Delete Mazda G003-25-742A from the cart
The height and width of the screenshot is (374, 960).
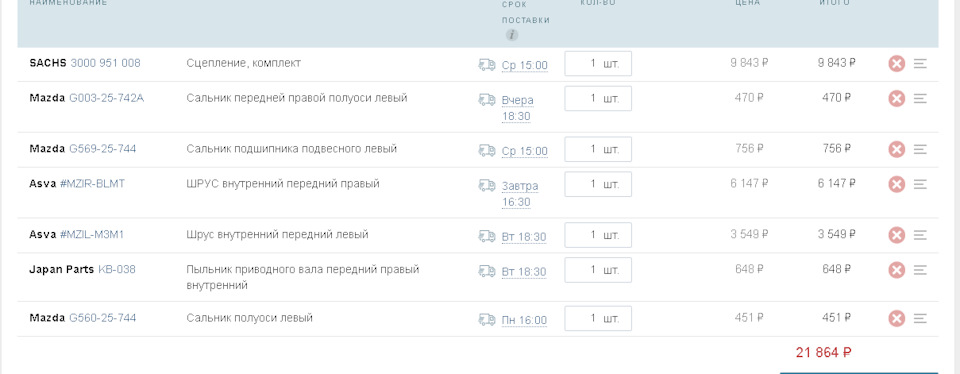point(896,99)
